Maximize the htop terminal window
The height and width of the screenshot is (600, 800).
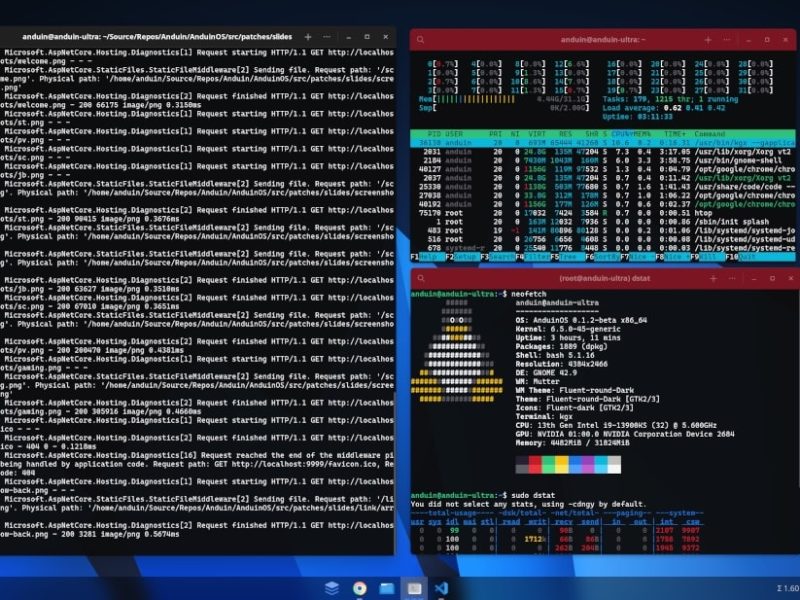point(767,40)
